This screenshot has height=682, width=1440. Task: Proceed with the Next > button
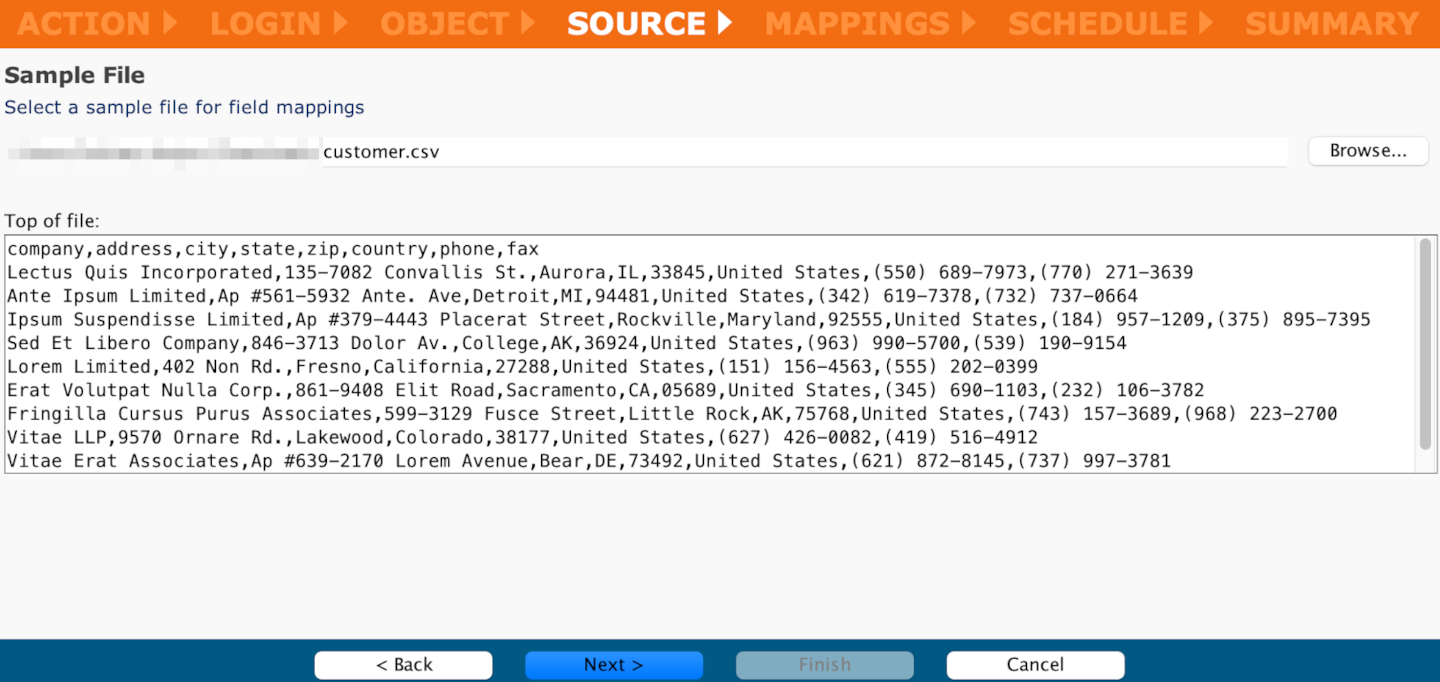[614, 665]
